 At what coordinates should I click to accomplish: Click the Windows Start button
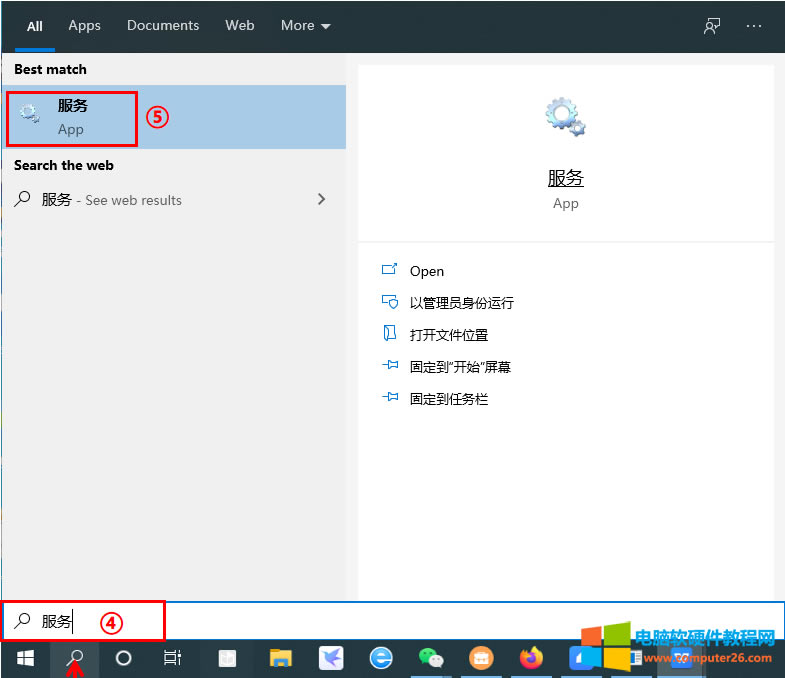pyautogui.click(x=25, y=658)
